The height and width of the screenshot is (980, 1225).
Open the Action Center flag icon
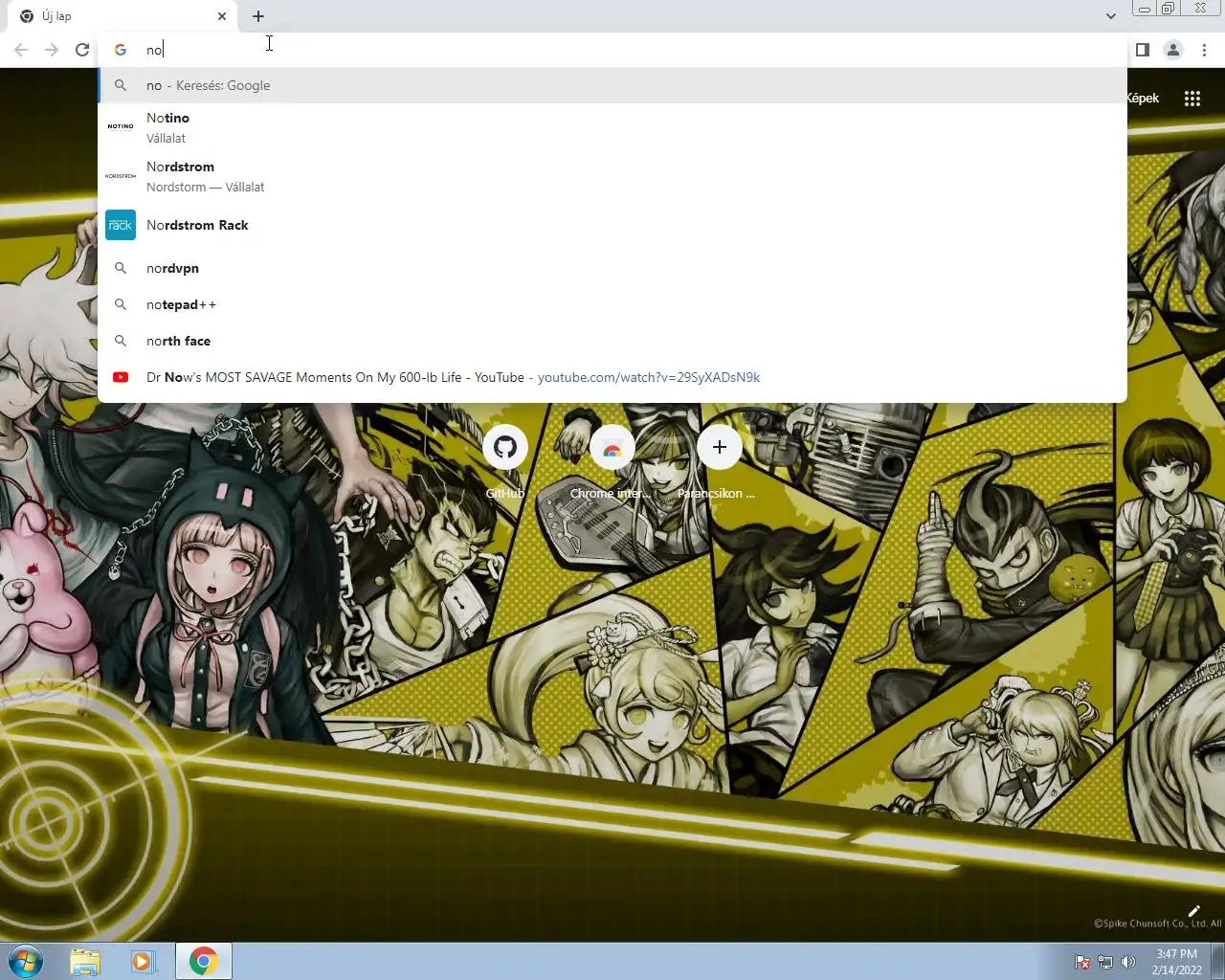pyautogui.click(x=1082, y=962)
